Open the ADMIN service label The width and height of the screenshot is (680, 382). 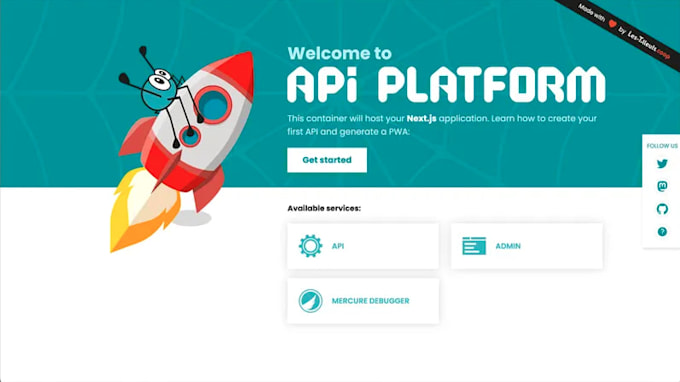pos(508,246)
